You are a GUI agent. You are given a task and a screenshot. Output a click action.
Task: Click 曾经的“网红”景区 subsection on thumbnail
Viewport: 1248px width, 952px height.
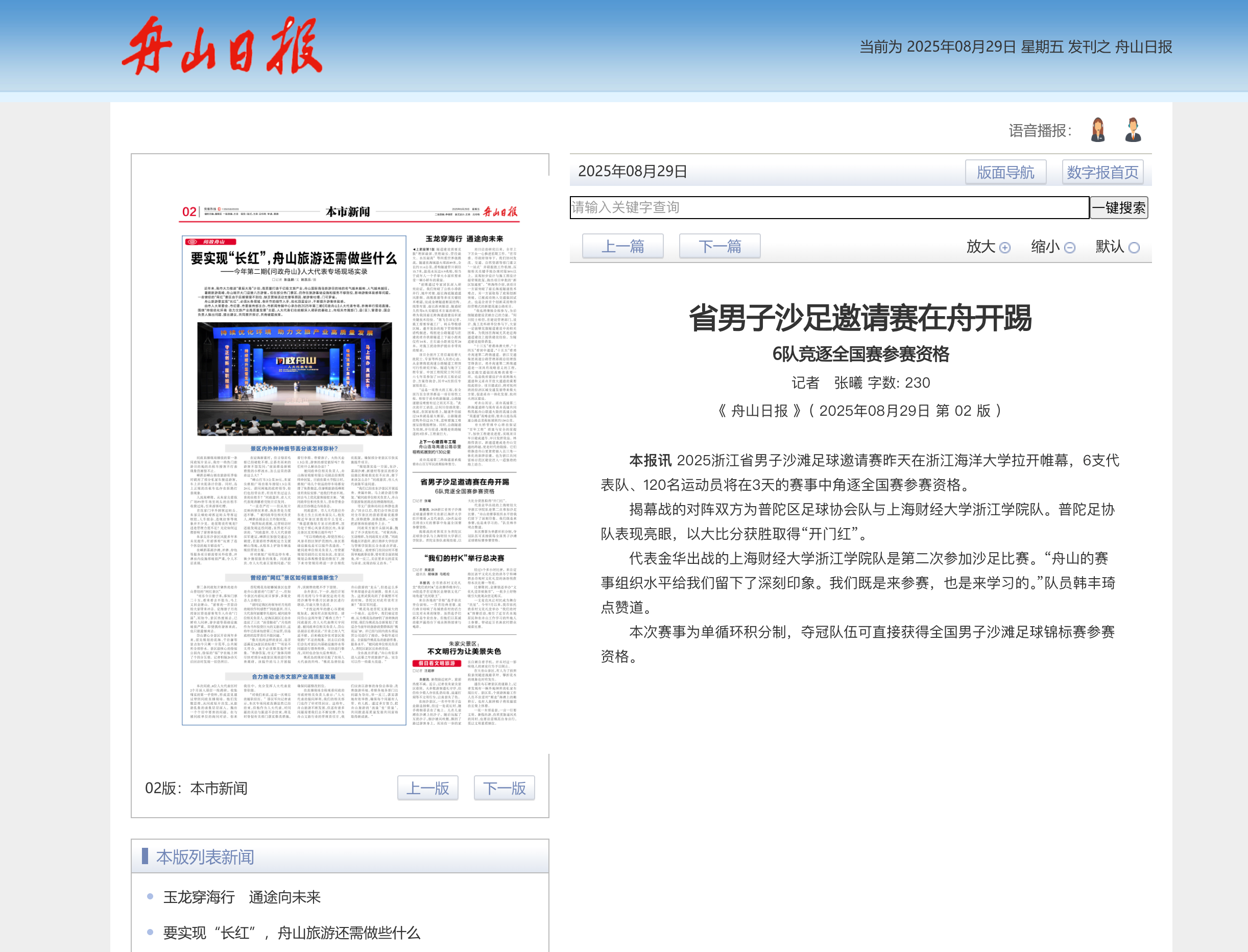294,578
